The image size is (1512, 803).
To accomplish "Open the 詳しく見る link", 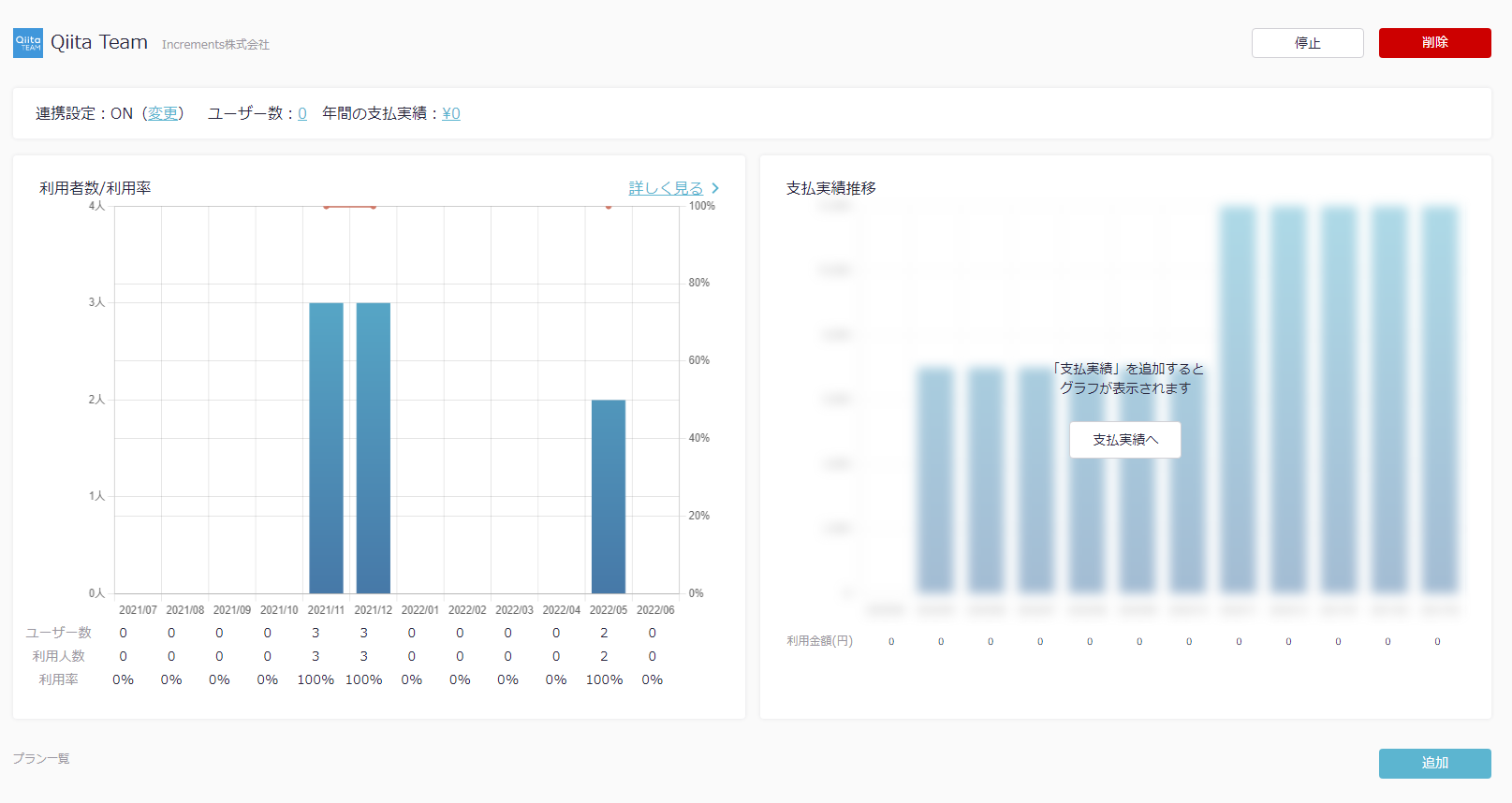I will point(666,188).
